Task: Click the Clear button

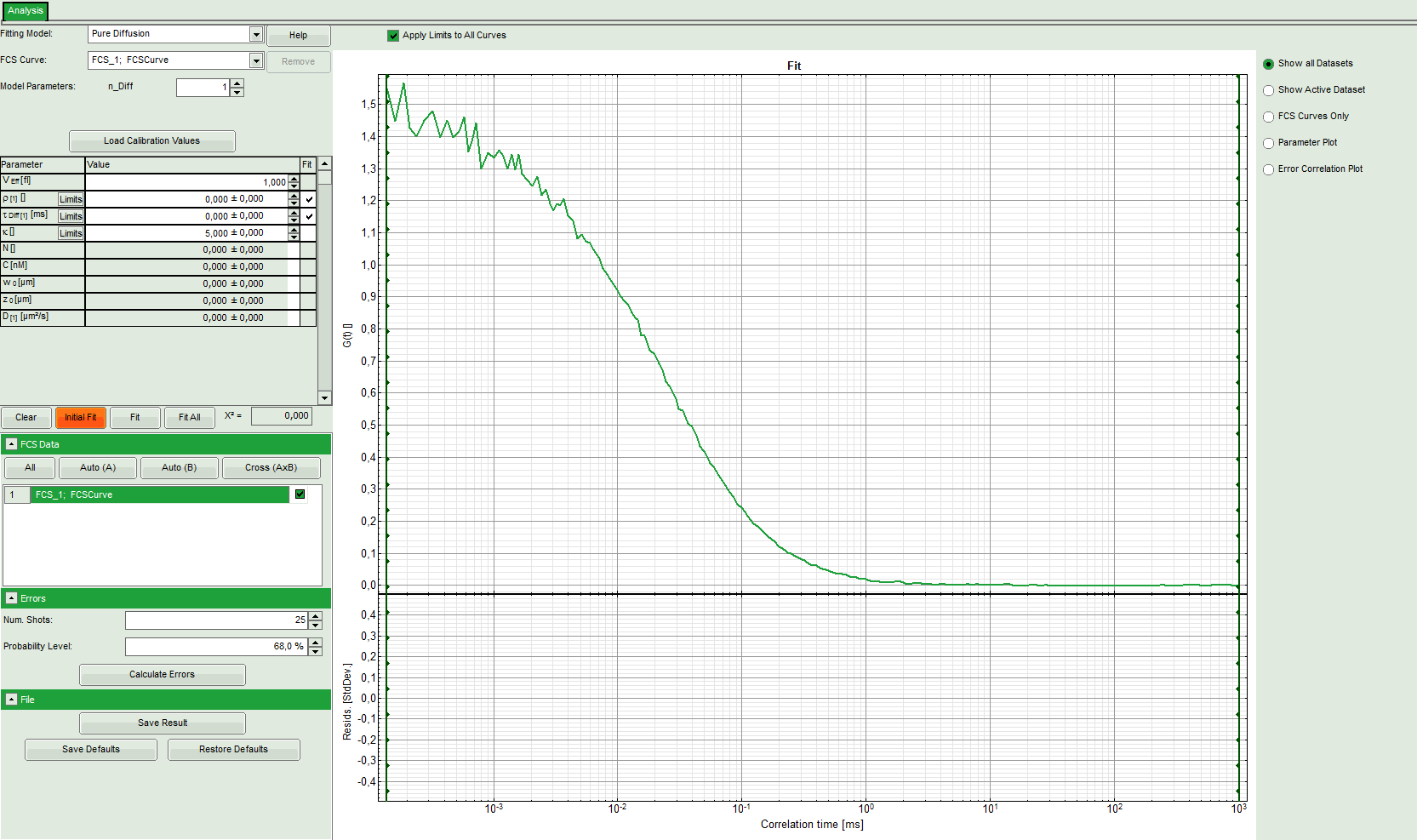Action: tap(26, 418)
